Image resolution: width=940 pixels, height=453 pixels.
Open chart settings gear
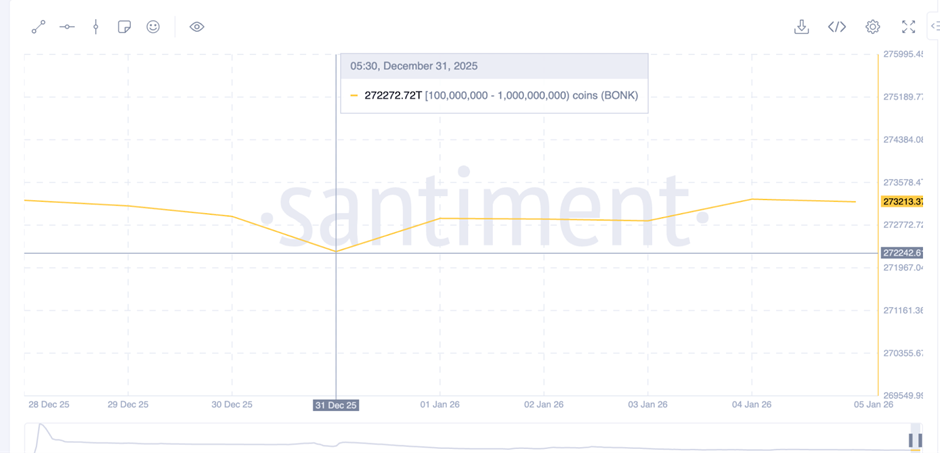tap(873, 27)
